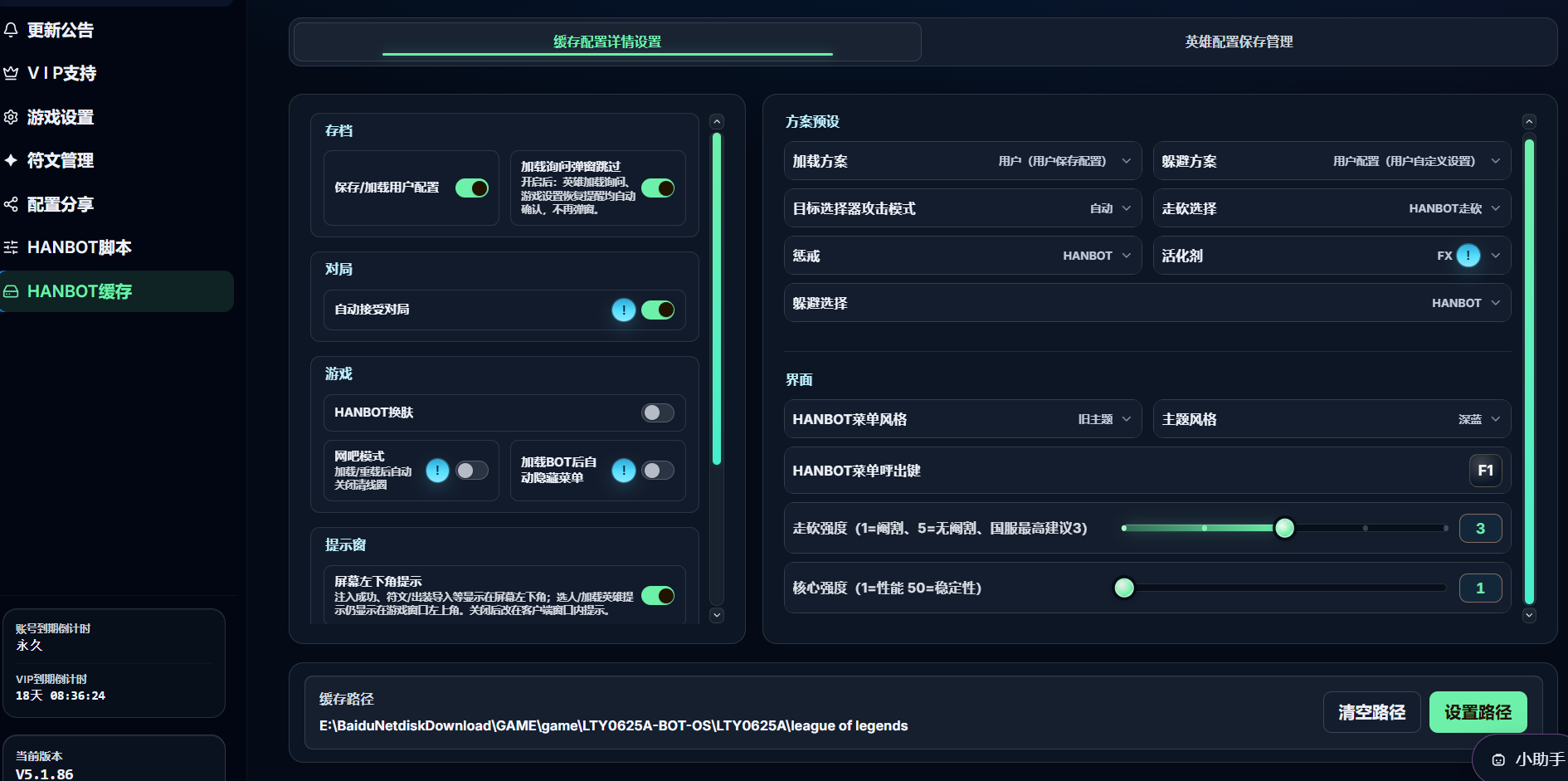Switch to 英雄配置保存管理 tab
The width and height of the screenshot is (1568, 781).
(1239, 41)
